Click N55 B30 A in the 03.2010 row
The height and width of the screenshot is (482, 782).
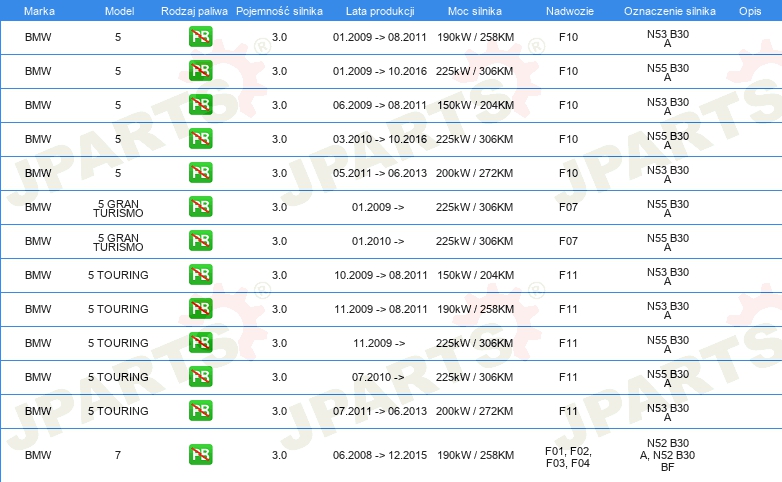pyautogui.click(x=668, y=140)
